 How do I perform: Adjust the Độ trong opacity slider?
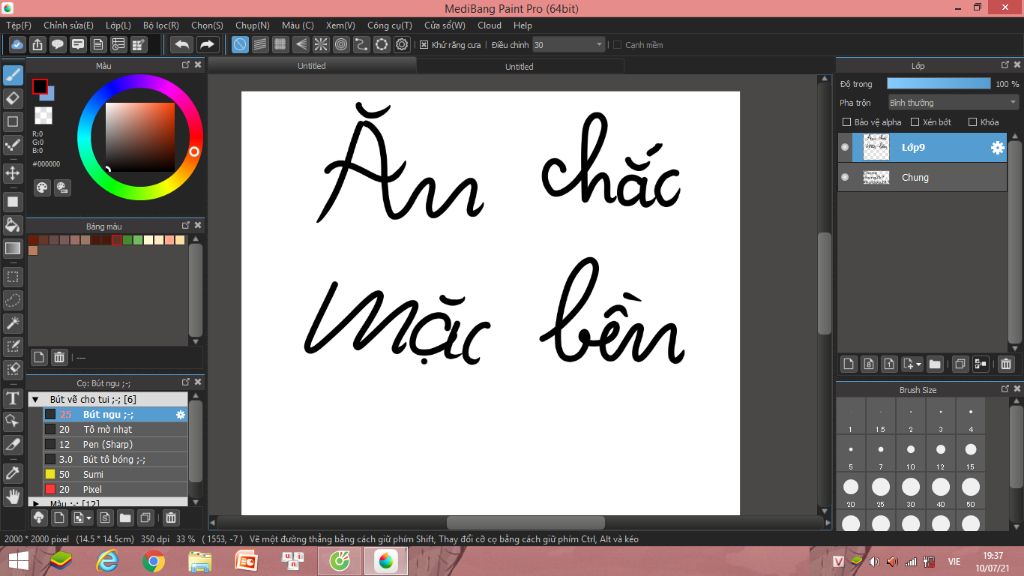point(938,84)
